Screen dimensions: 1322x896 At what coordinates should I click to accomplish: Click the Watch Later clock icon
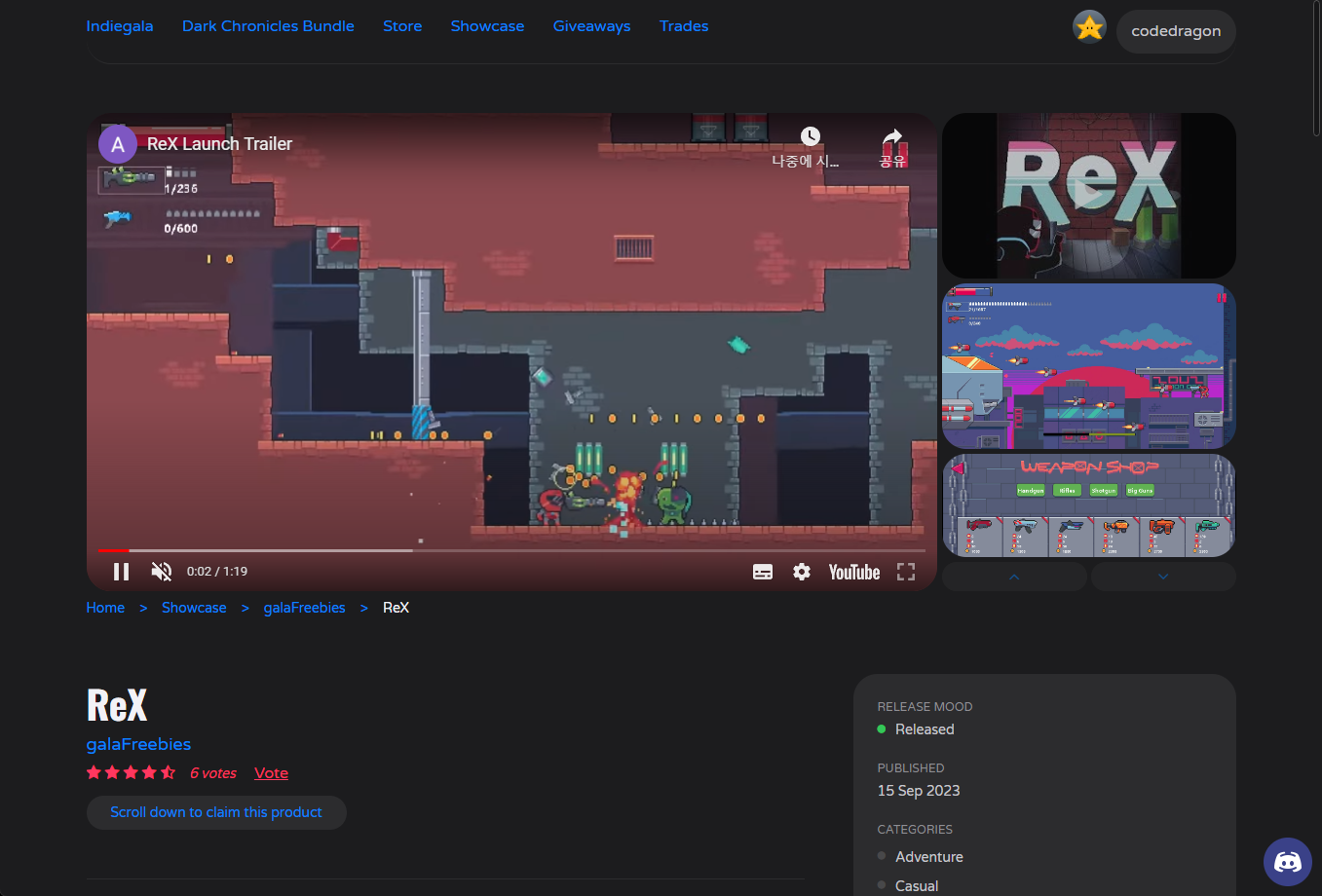tap(810, 136)
